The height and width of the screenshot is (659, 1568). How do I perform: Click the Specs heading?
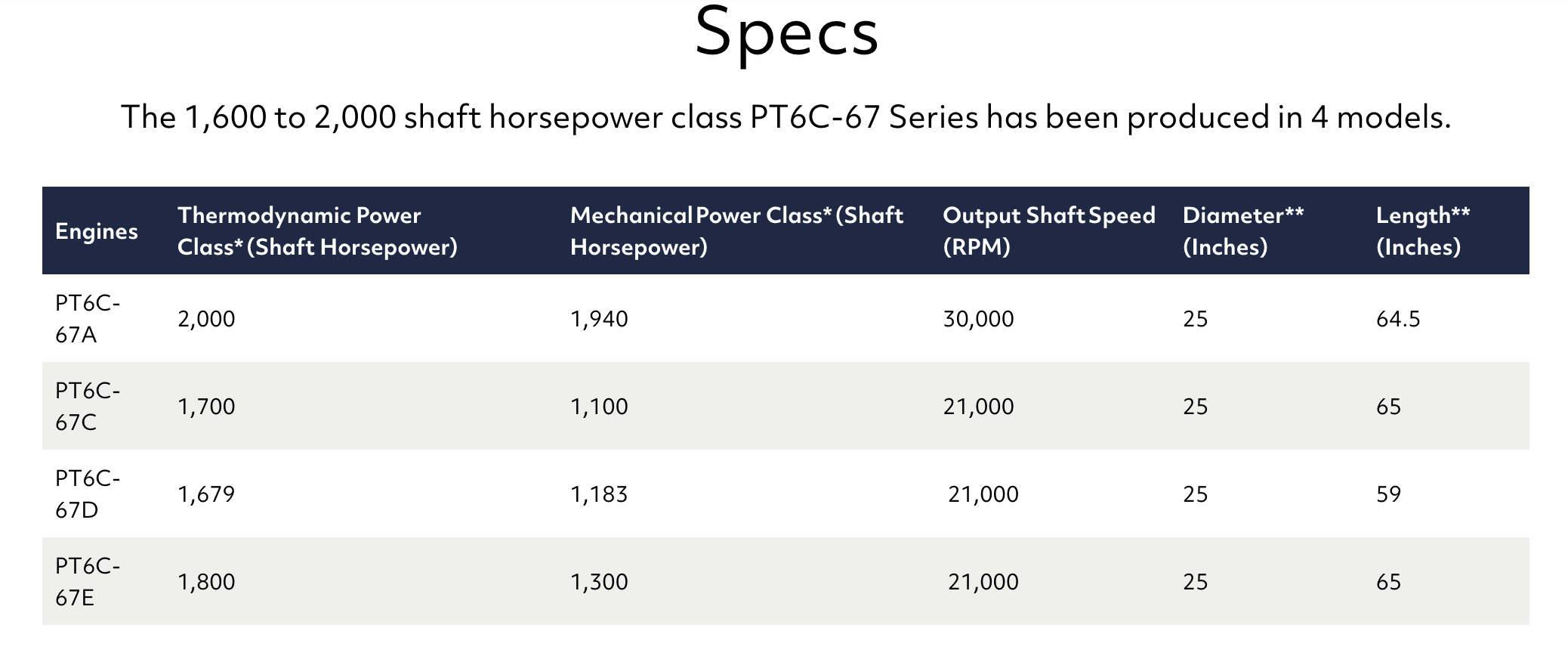coord(786,33)
